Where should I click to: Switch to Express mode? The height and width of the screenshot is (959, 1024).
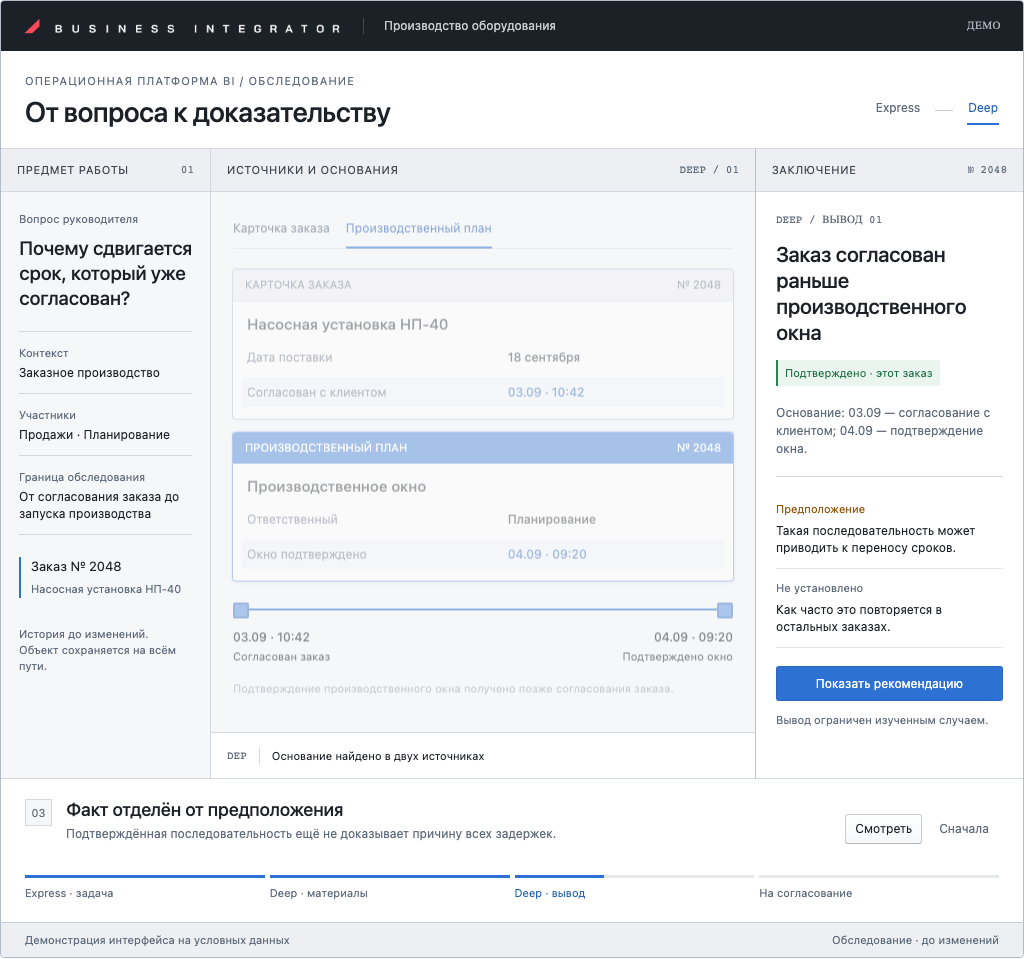pos(897,108)
